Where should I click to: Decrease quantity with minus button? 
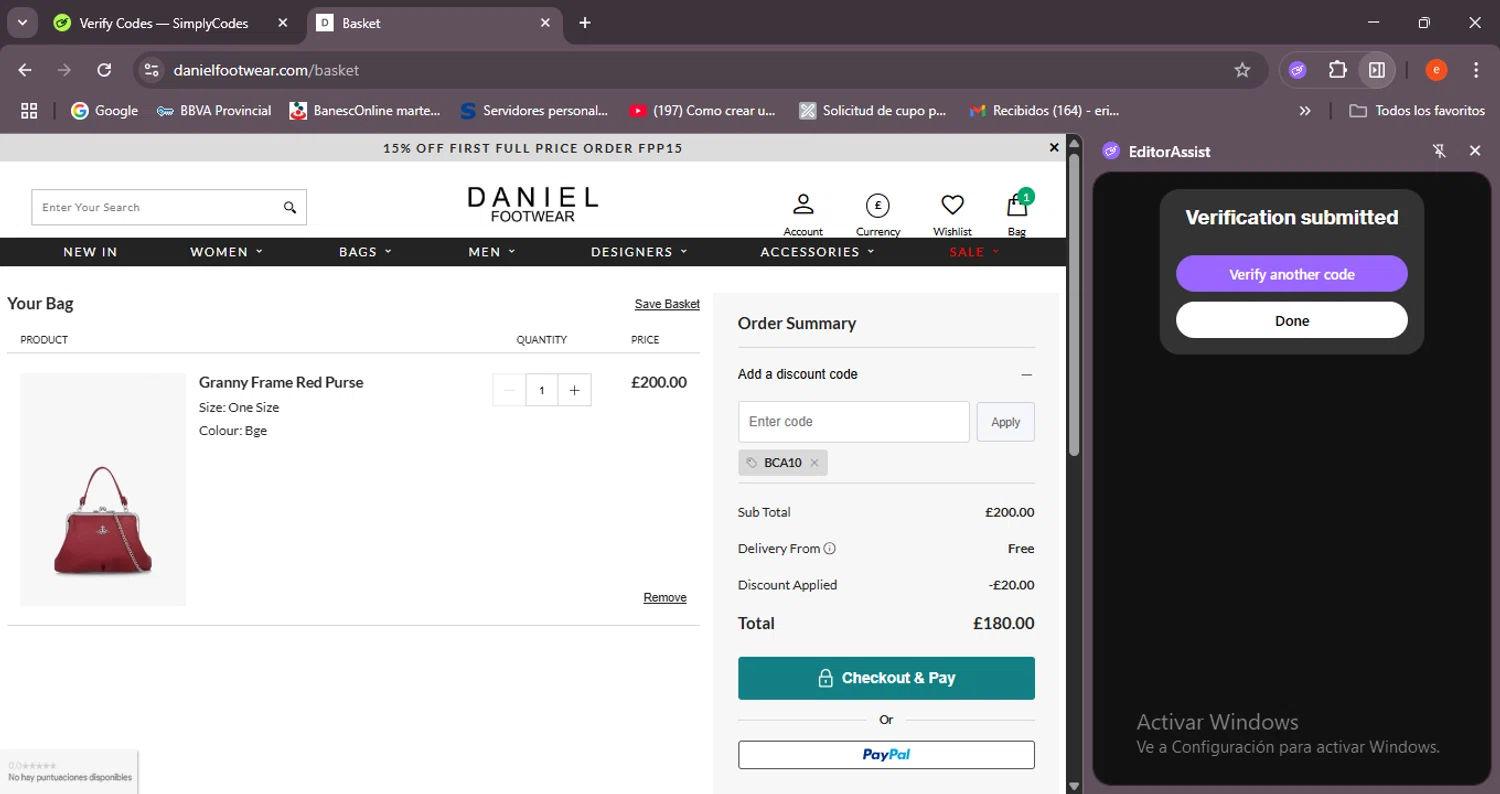pyautogui.click(x=509, y=390)
